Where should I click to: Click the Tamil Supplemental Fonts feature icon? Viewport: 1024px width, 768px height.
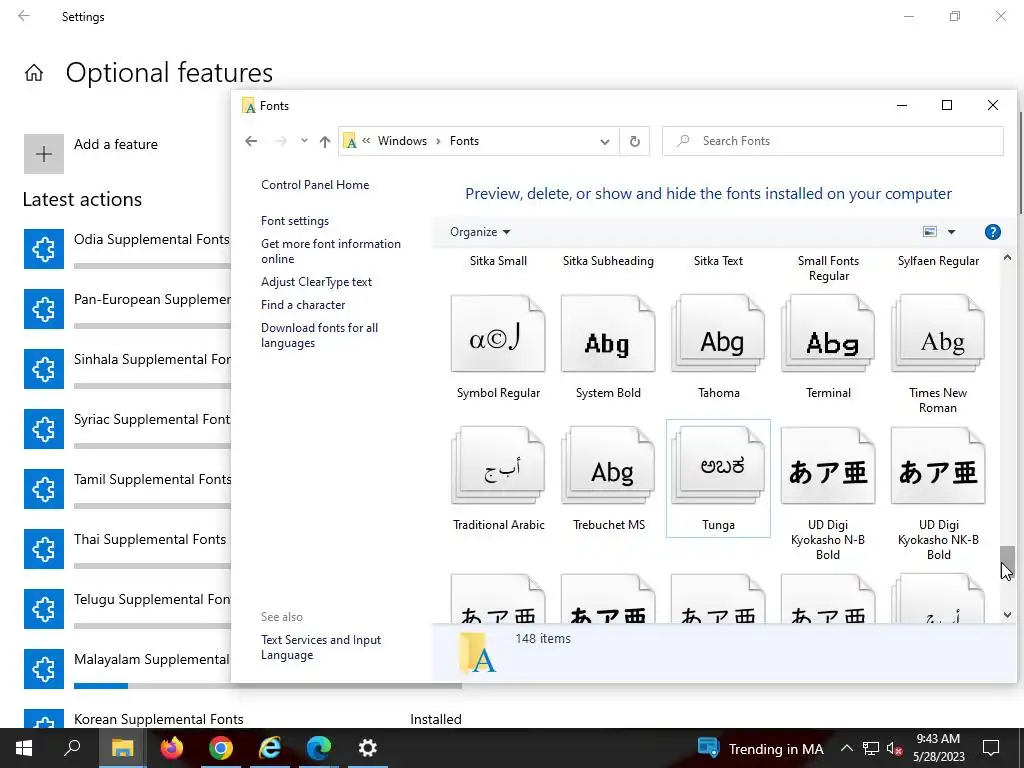[x=44, y=489]
